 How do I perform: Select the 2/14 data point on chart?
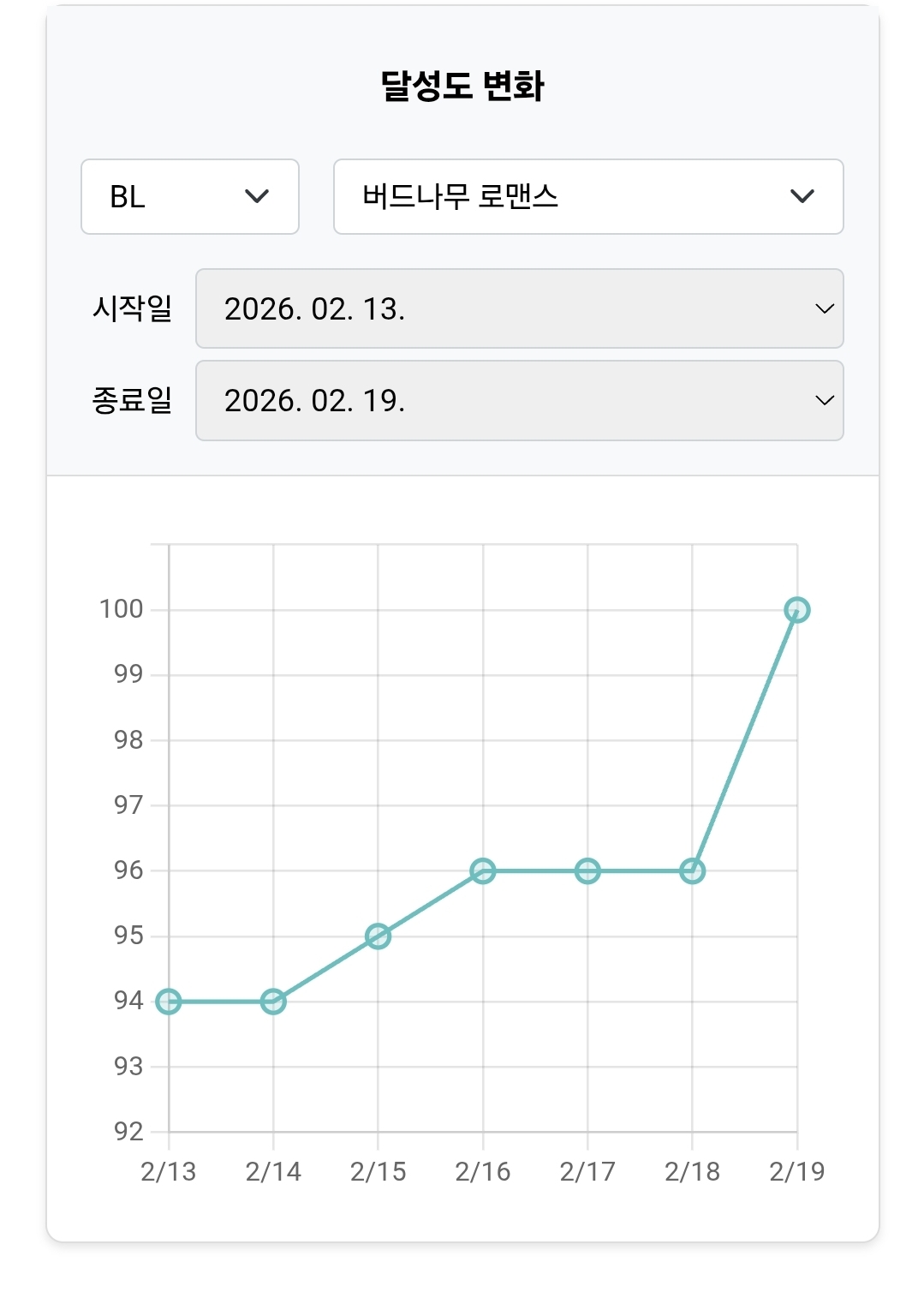coord(273,1001)
